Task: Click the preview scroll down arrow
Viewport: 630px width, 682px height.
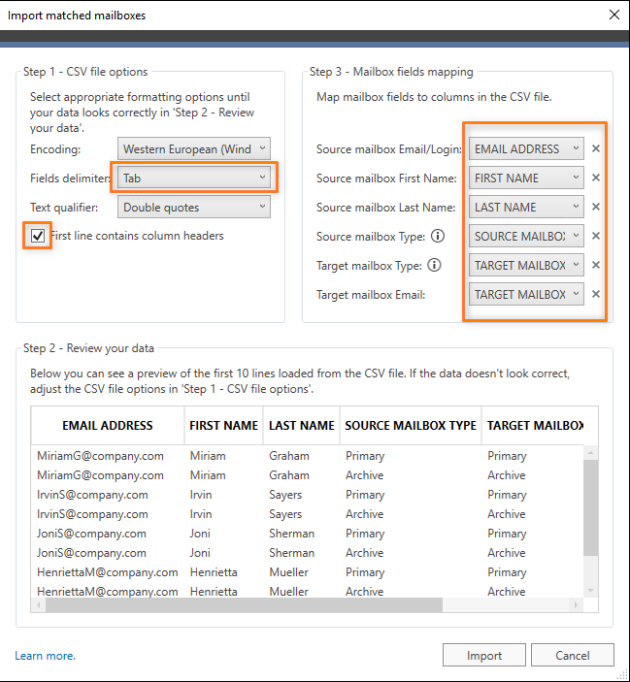Action: pyautogui.click(x=590, y=590)
